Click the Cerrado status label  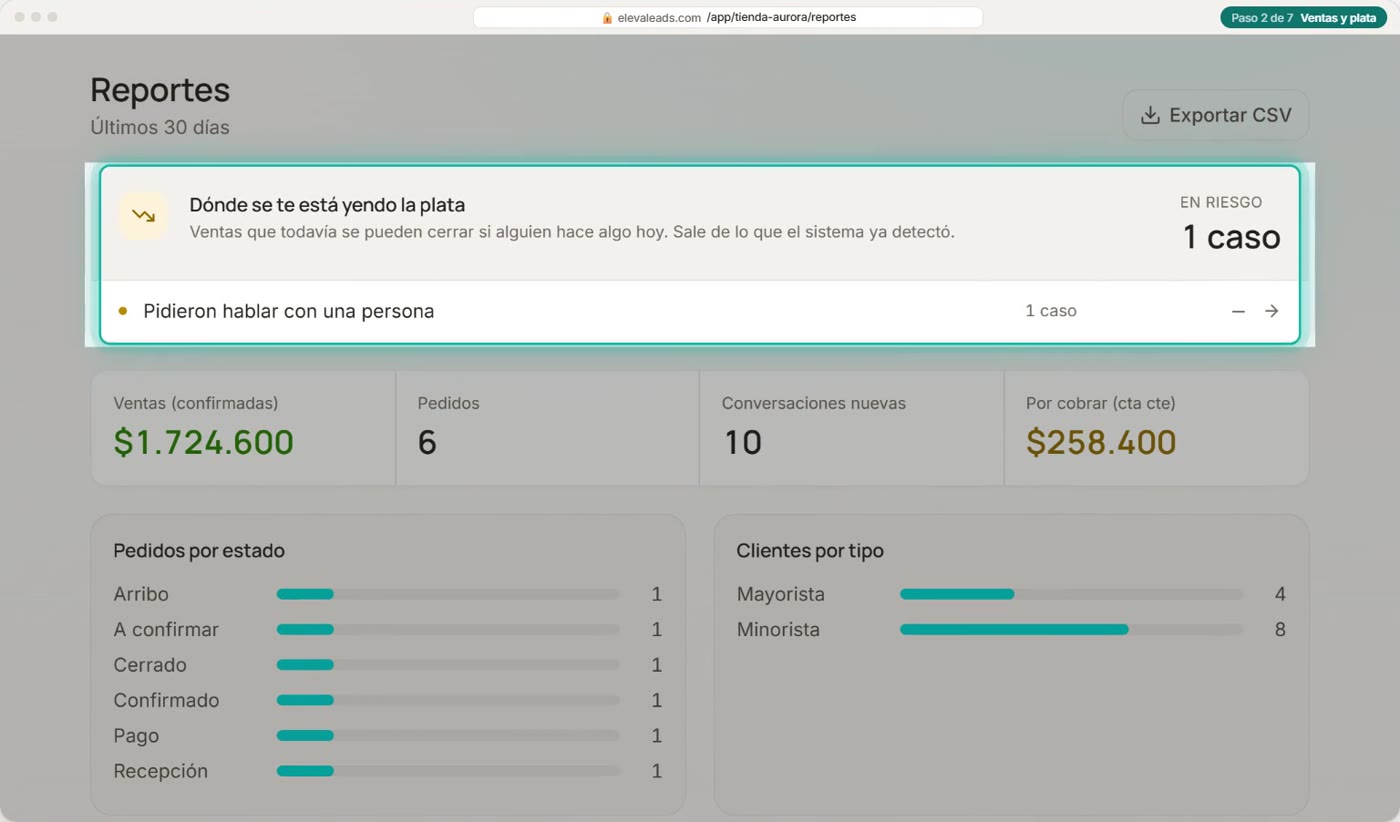point(150,665)
